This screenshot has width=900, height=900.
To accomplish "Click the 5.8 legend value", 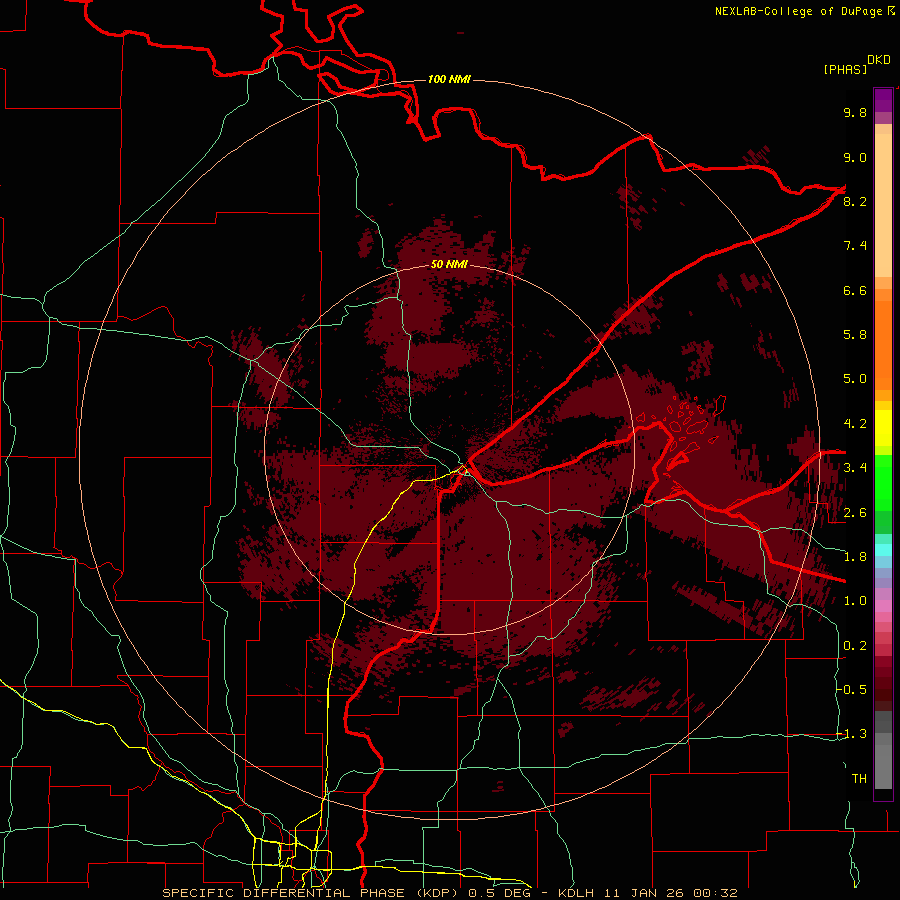I will (x=855, y=335).
